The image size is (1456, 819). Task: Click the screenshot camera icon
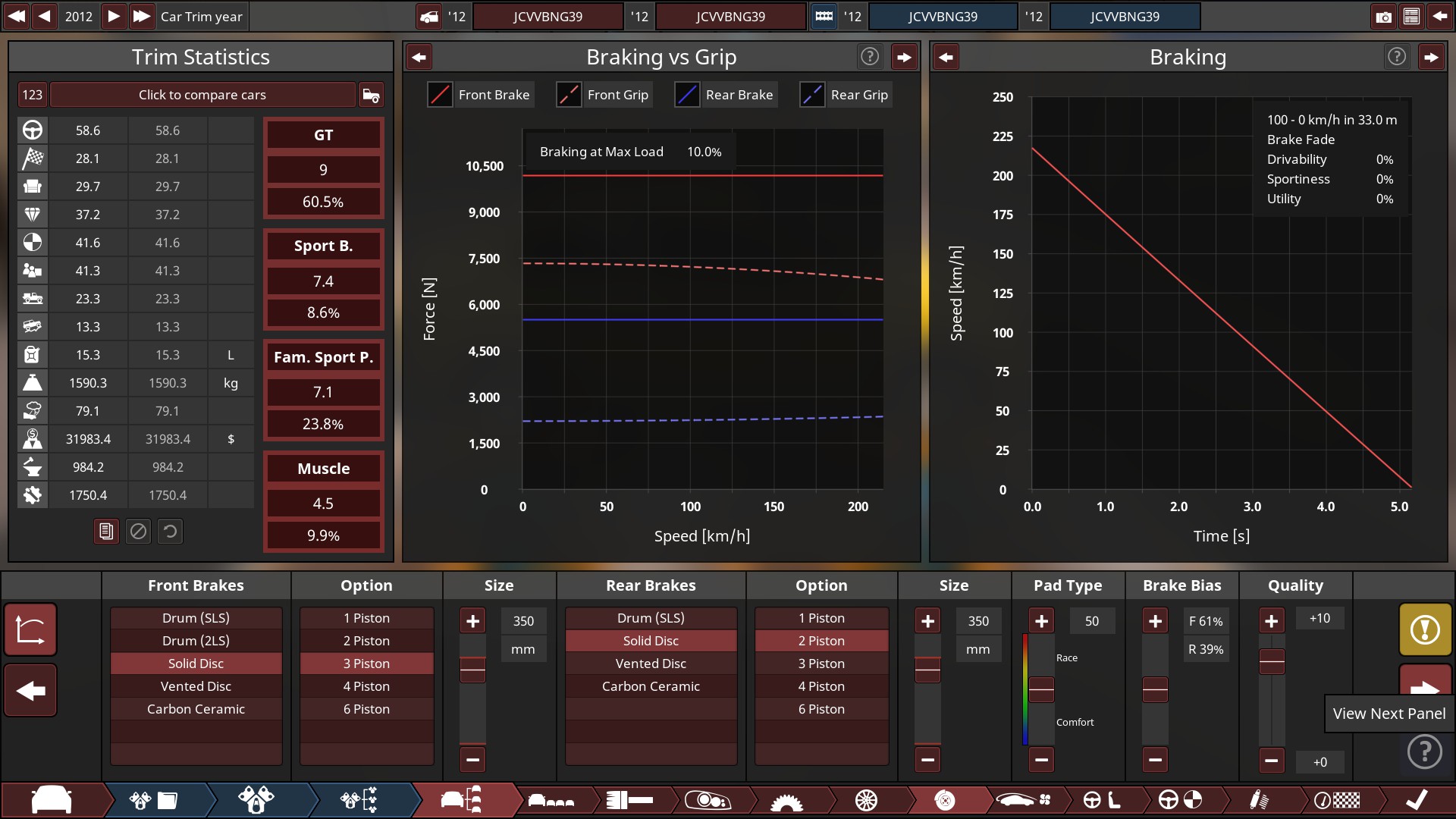pos(1383,17)
